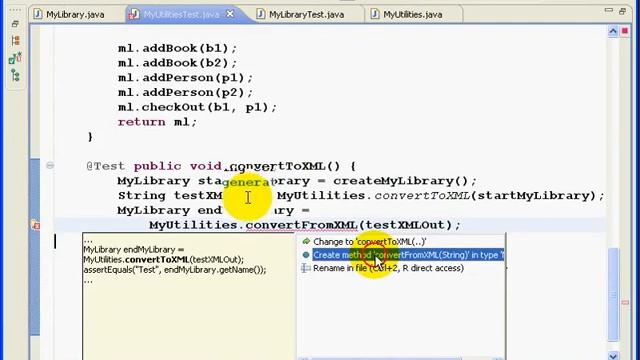Viewport: 640px width, 360px height.
Task: Click the Java file icon on MyLibraryTest.java tab
Action: point(260,14)
